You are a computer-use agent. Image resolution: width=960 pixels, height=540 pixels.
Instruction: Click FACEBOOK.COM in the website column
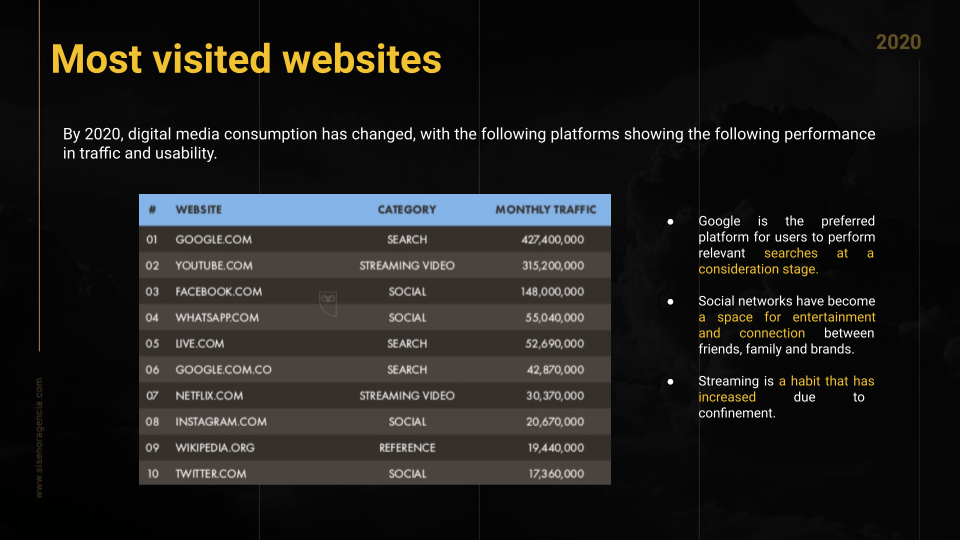coord(218,292)
